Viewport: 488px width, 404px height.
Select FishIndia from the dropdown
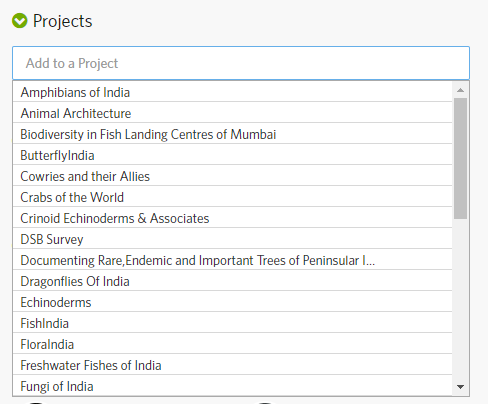[232, 323]
